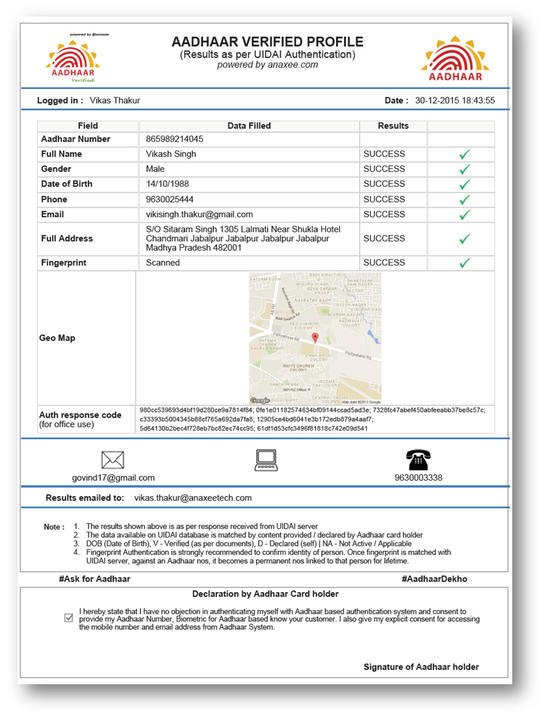
Task: Click SUCCESS result in Gender row
Action: [384, 169]
